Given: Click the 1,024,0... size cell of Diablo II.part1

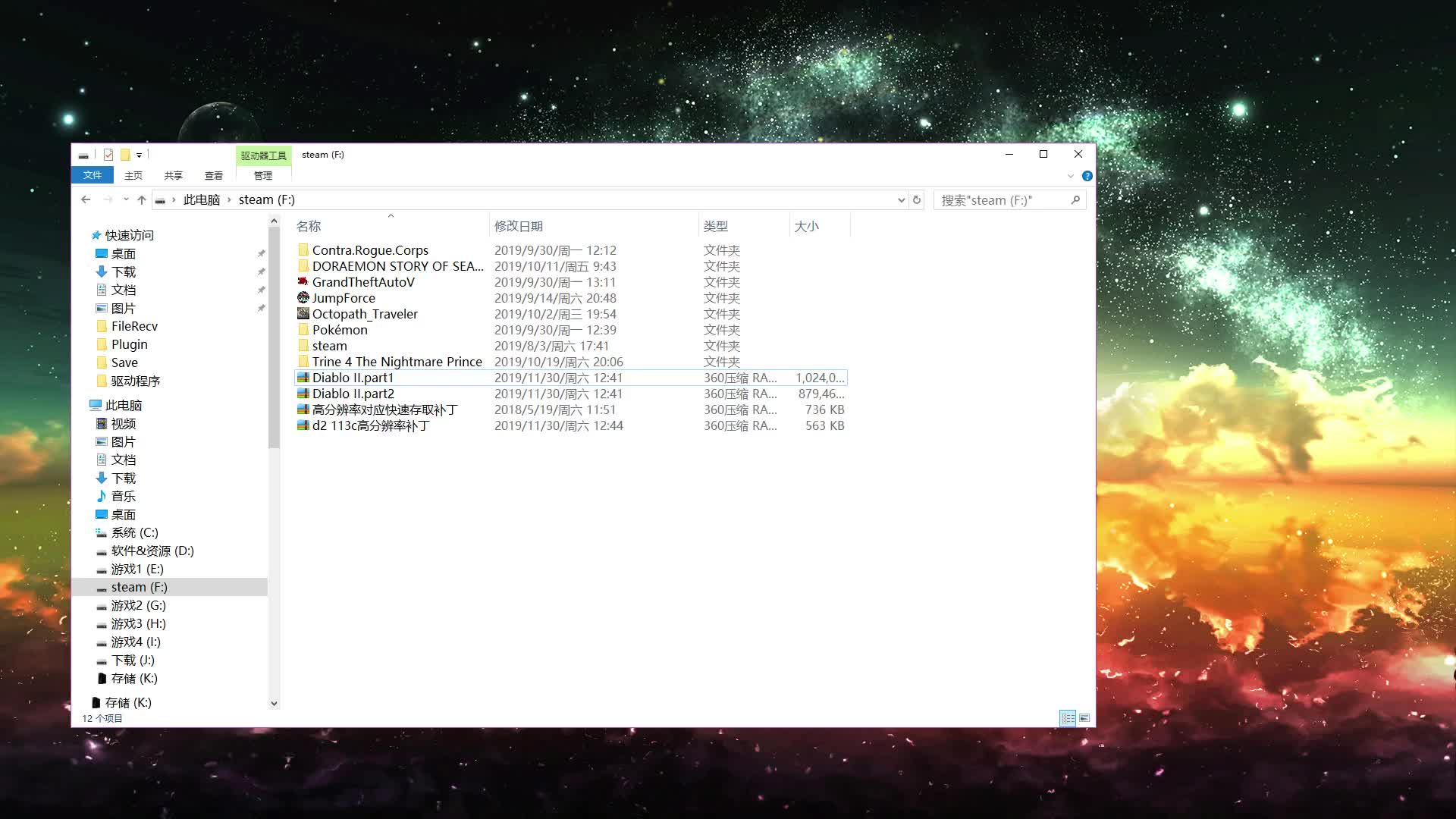Looking at the screenshot, I should point(820,378).
